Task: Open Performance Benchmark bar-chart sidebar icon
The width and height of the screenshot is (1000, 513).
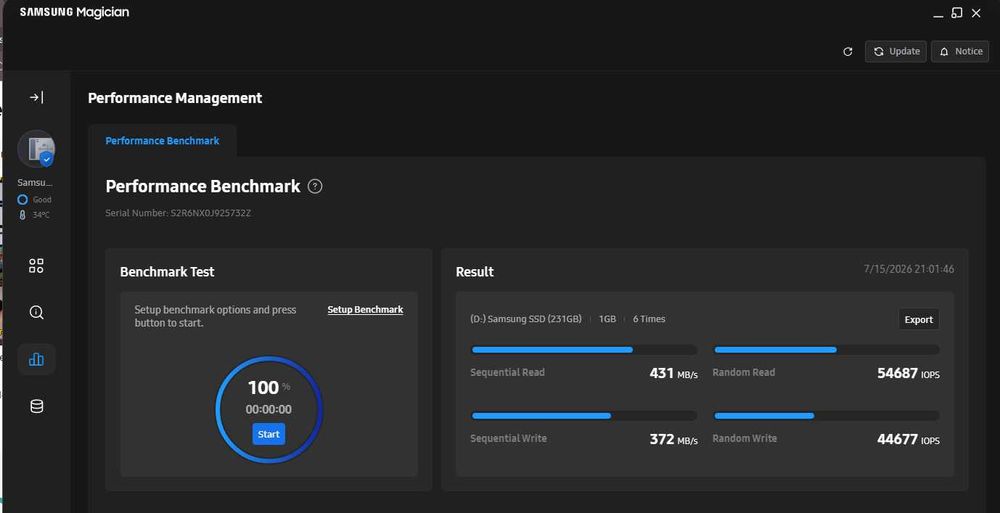Action: click(x=36, y=359)
